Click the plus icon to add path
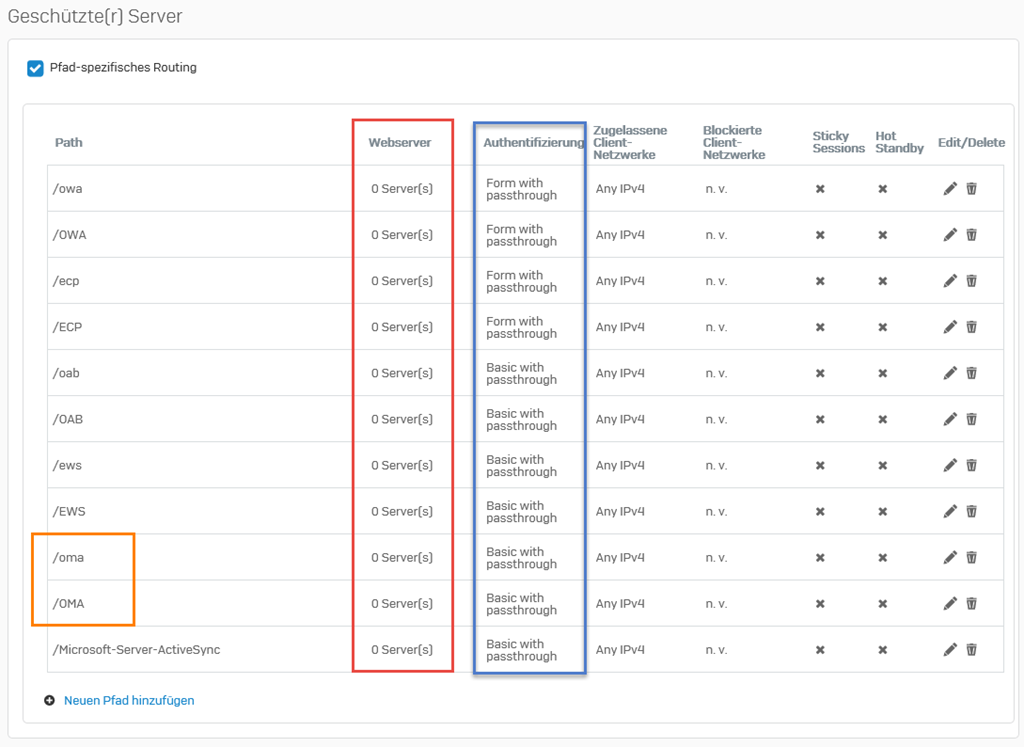Image resolution: width=1024 pixels, height=747 pixels. (50, 701)
